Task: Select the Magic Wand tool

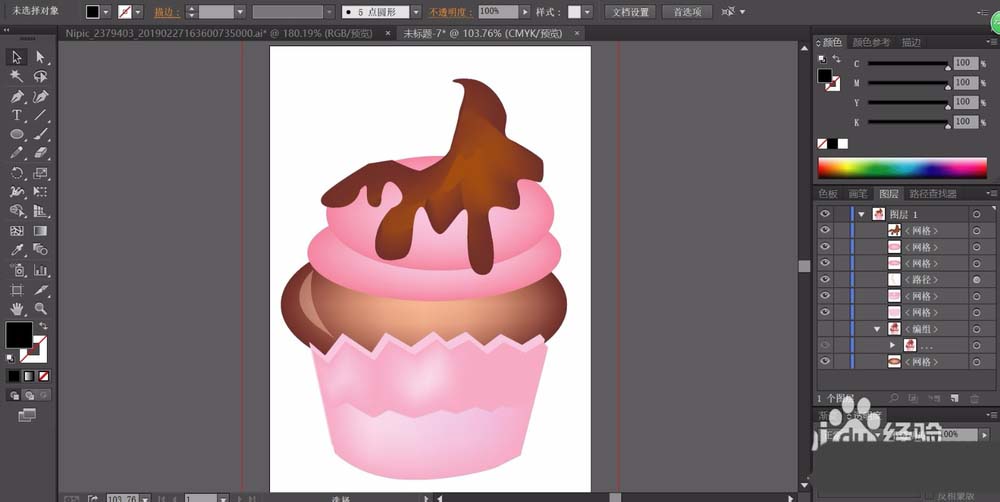Action: 17,77
